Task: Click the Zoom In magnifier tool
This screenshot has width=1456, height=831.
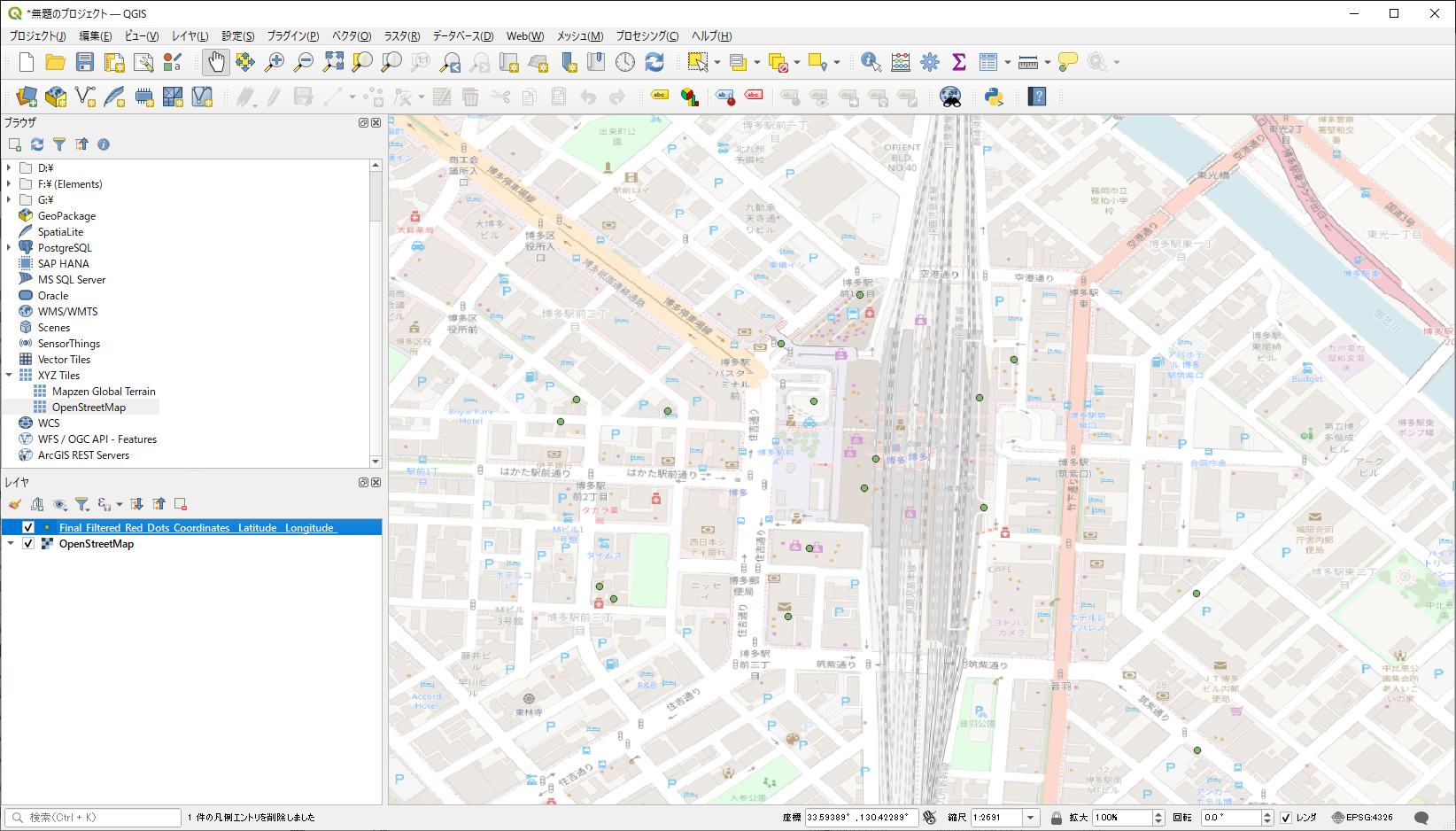Action: 275,62
